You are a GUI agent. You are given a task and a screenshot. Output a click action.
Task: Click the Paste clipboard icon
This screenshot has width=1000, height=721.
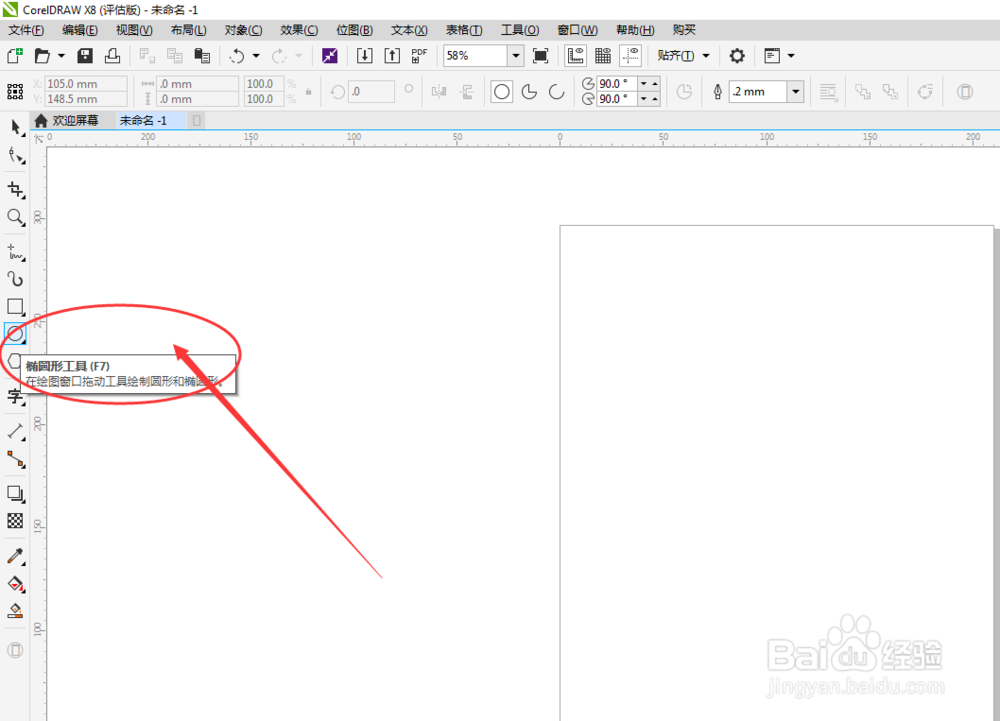(202, 56)
